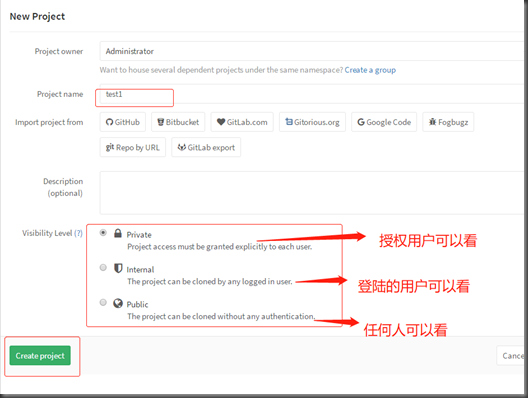The image size is (528, 398).
Task: Open the Project owner field
Action: tap(312, 51)
